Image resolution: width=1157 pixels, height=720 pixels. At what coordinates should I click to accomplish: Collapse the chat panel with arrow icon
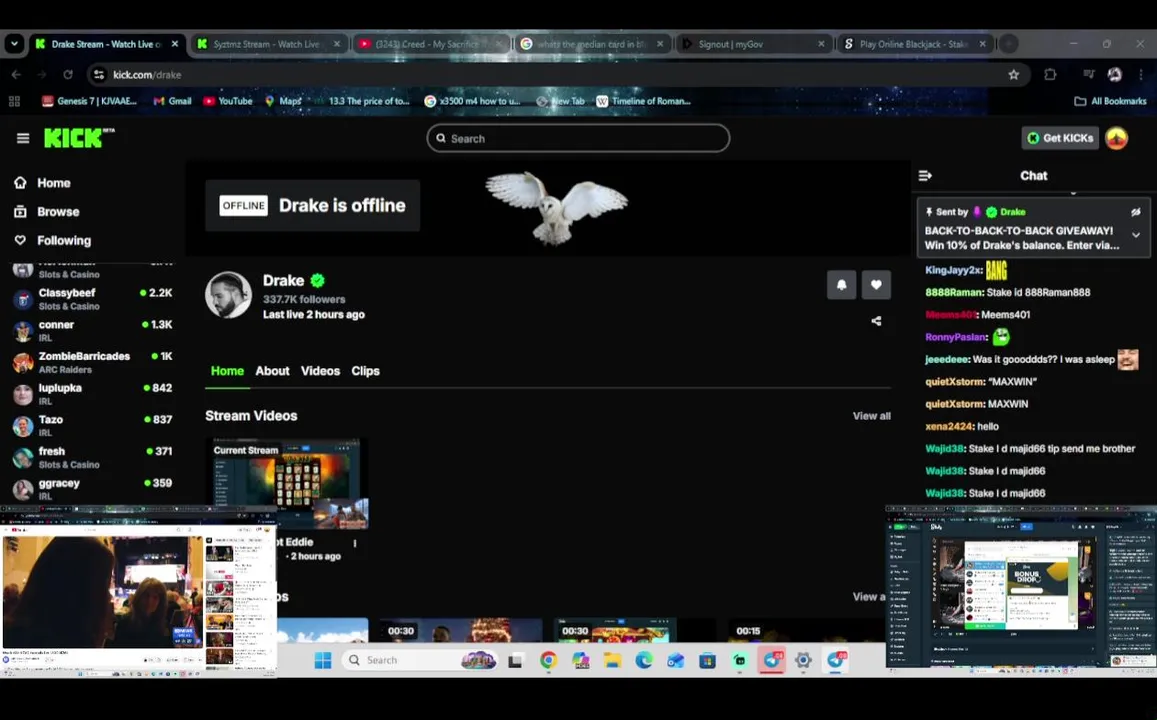click(925, 176)
